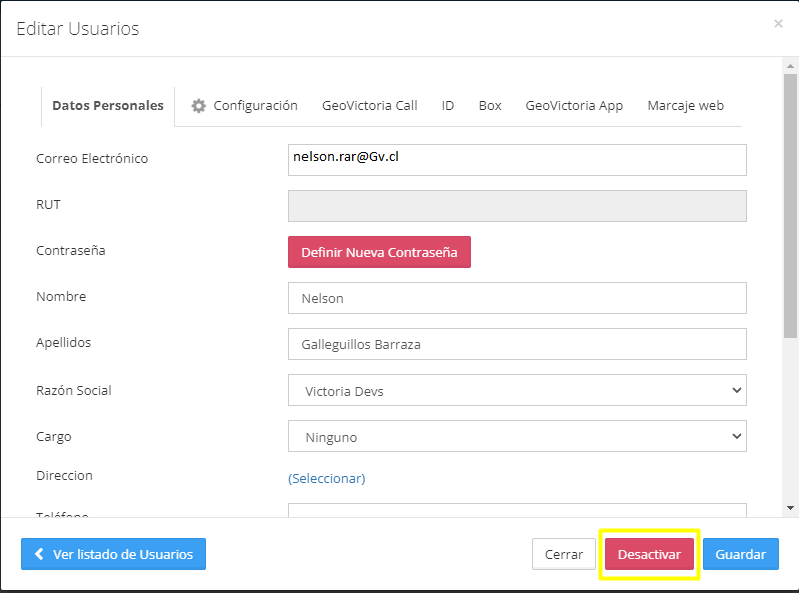Expand the Cargo dropdown
The height and width of the screenshot is (596, 809).
(x=517, y=437)
